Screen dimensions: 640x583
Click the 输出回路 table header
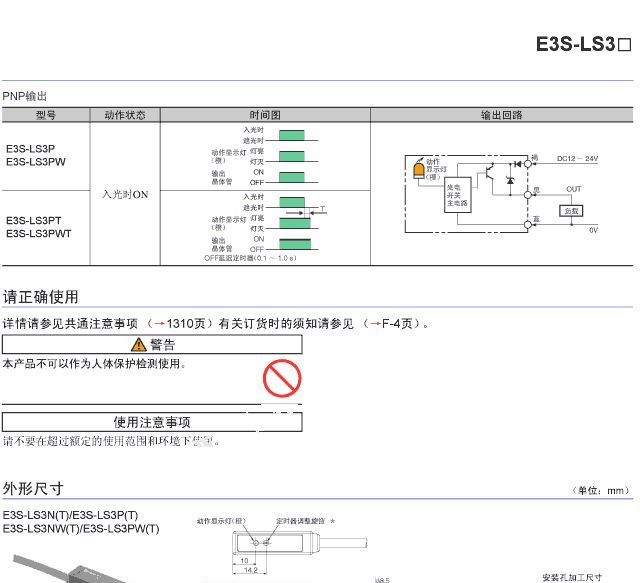click(502, 115)
